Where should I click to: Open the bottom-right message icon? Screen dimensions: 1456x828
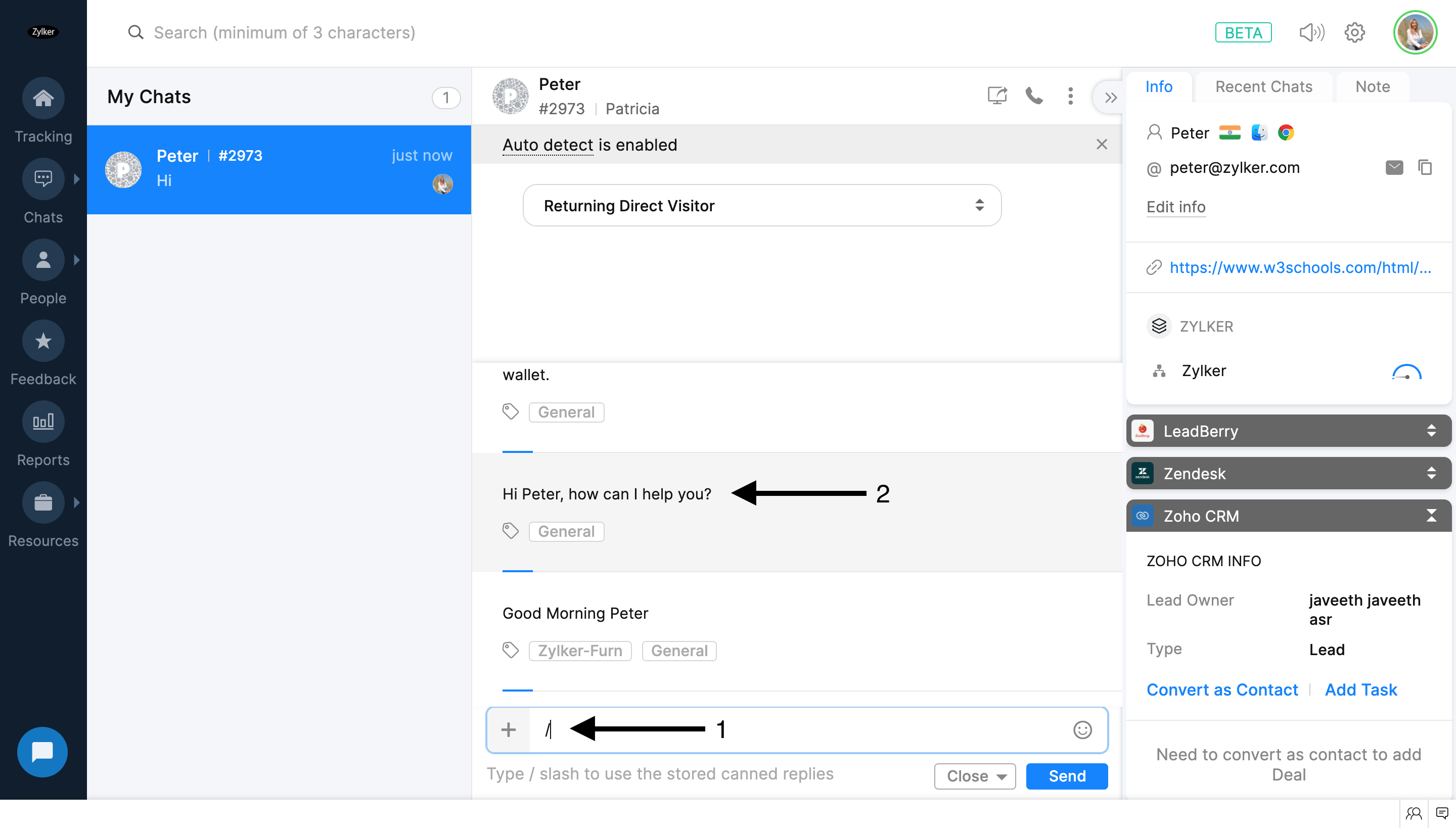pos(1442,813)
